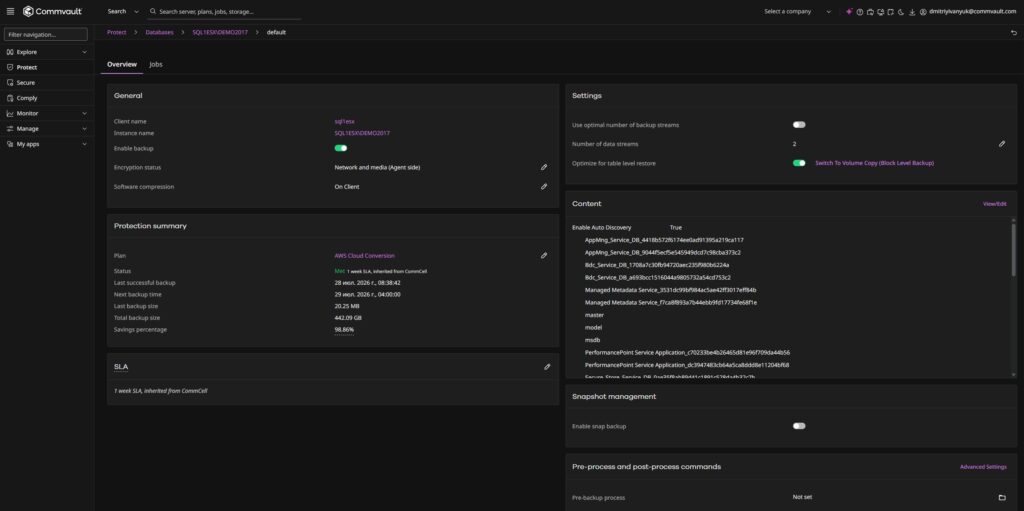Edit Software compression with pencil icon

click(543, 186)
